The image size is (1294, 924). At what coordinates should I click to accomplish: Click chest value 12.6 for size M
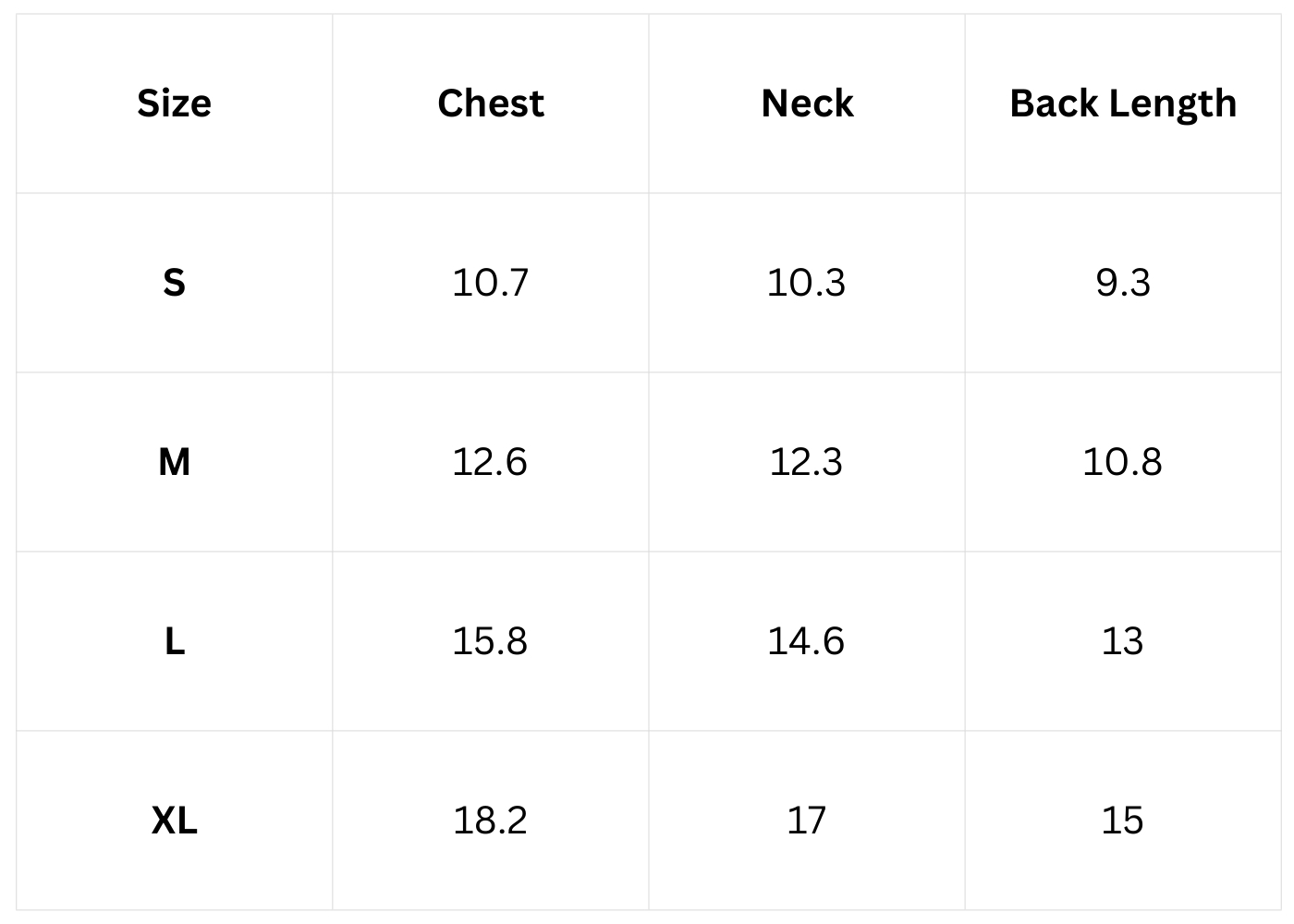click(490, 461)
